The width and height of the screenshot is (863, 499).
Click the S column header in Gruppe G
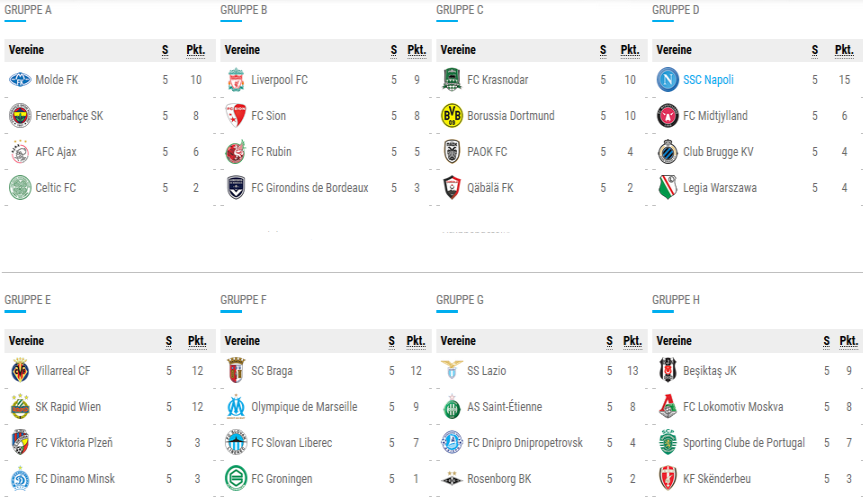point(609,341)
